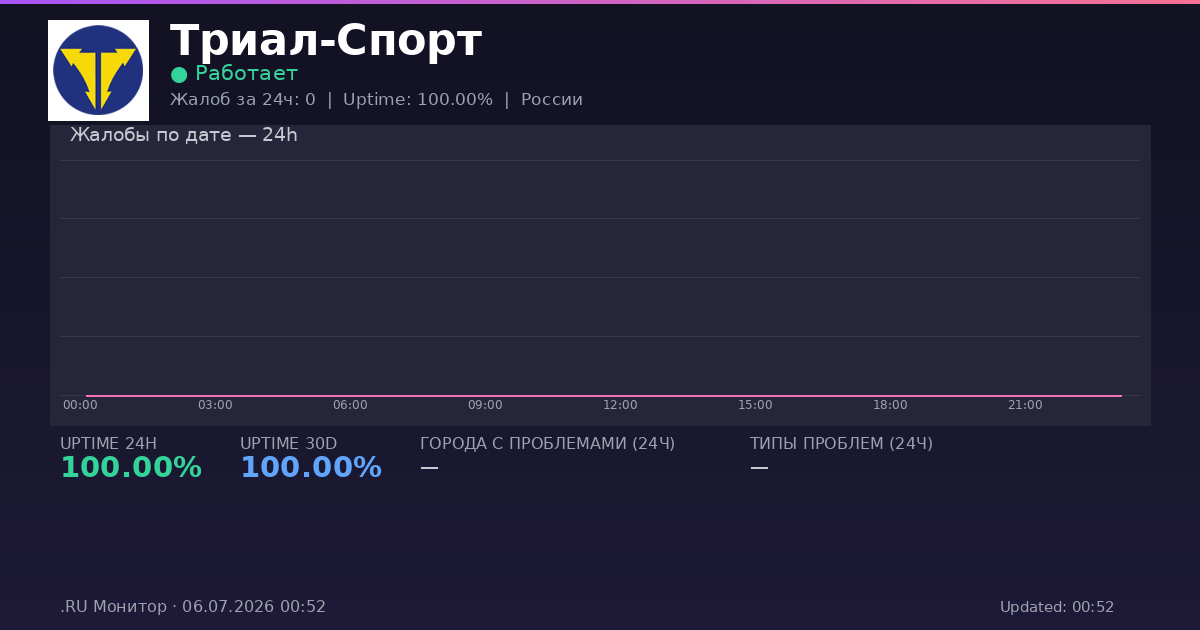Click the green status dot beside Работает
The width and height of the screenshot is (1200, 630).
click(x=179, y=75)
